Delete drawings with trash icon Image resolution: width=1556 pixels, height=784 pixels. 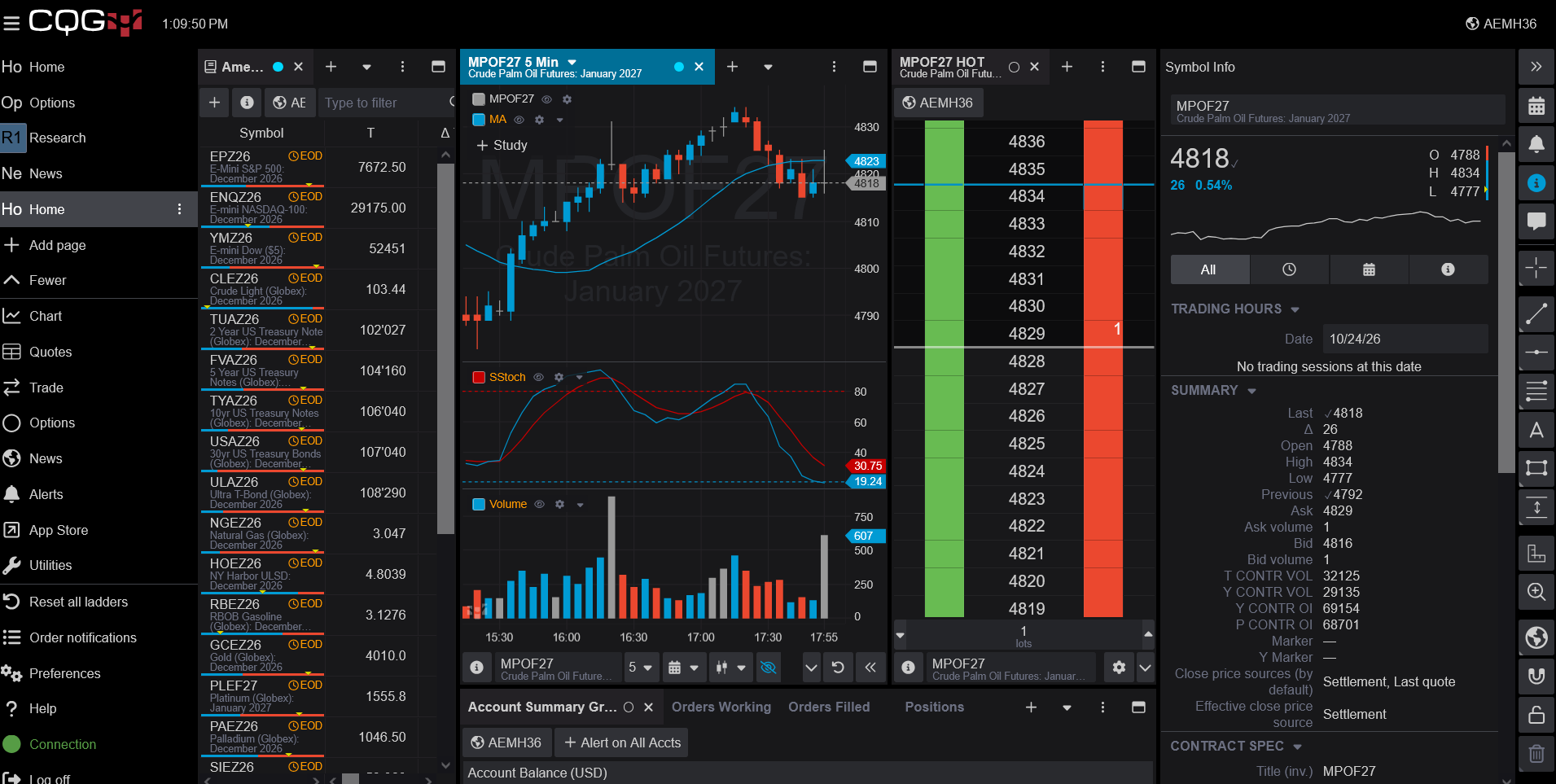click(1536, 754)
